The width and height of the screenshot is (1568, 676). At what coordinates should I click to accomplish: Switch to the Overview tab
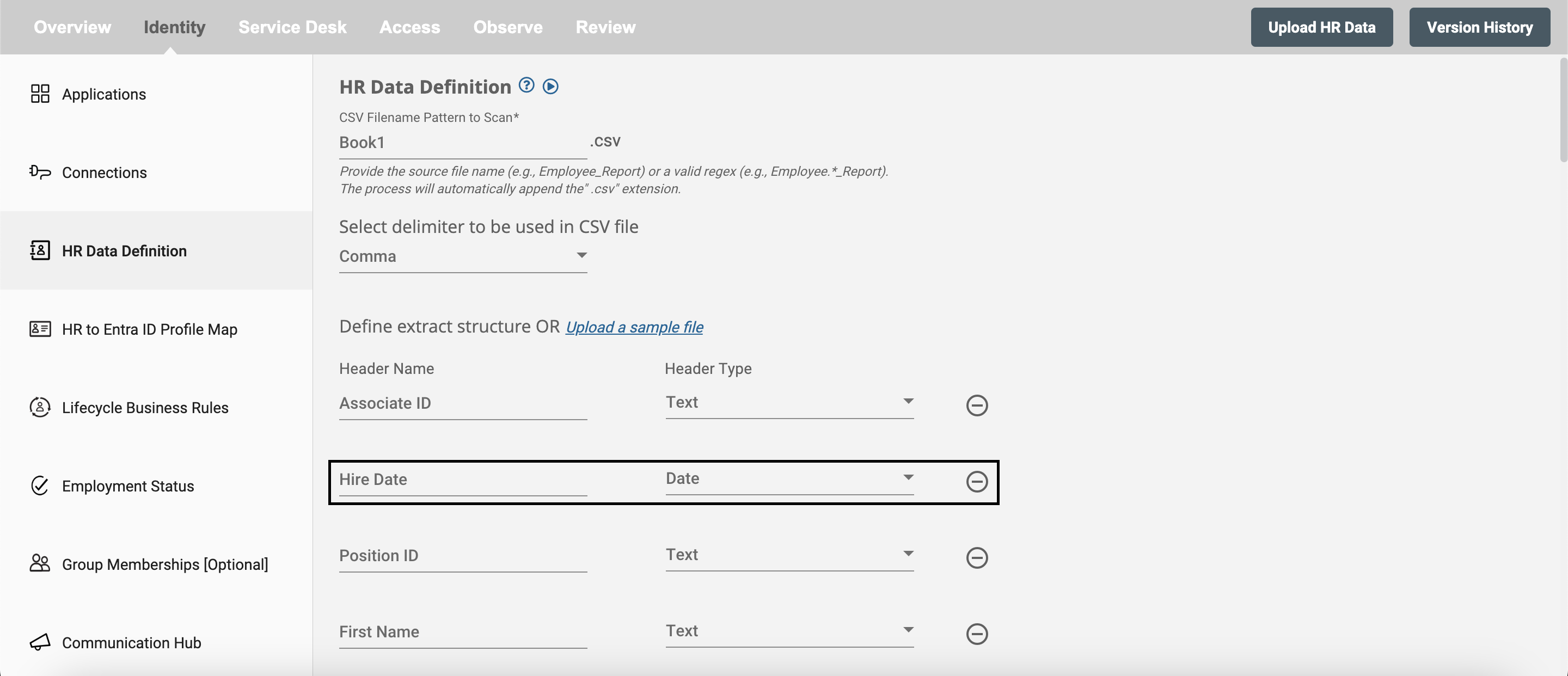pos(71,27)
